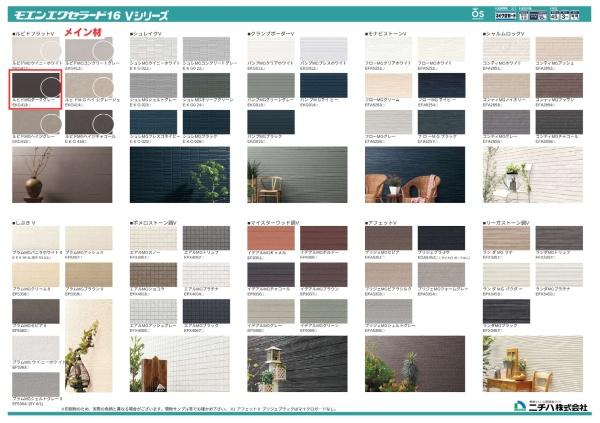600x423 pixels.
Task: Click the シュレMGウイニーホワイト swatch
Action: pos(153,49)
